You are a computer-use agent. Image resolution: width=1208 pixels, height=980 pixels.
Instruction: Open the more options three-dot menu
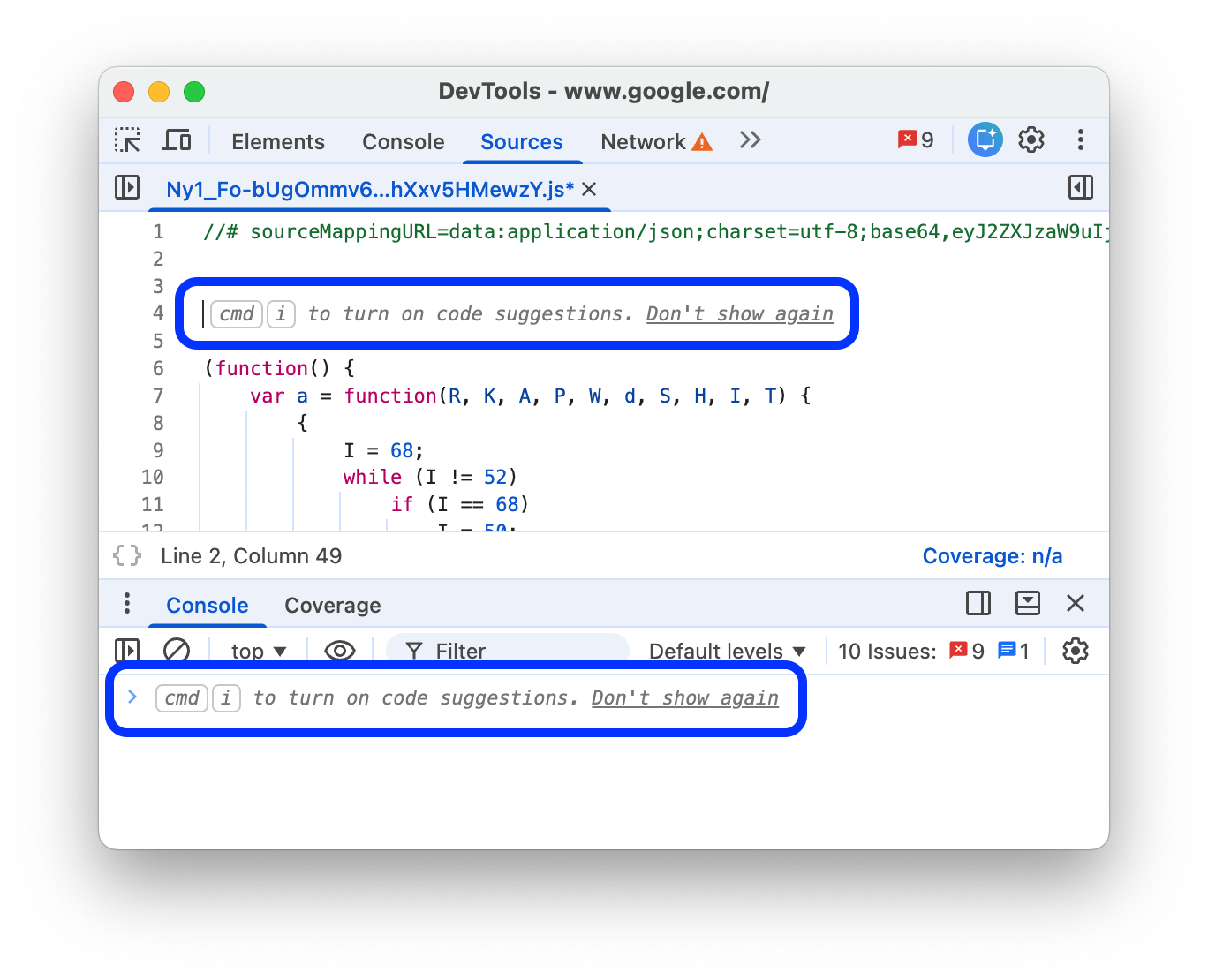(1080, 139)
